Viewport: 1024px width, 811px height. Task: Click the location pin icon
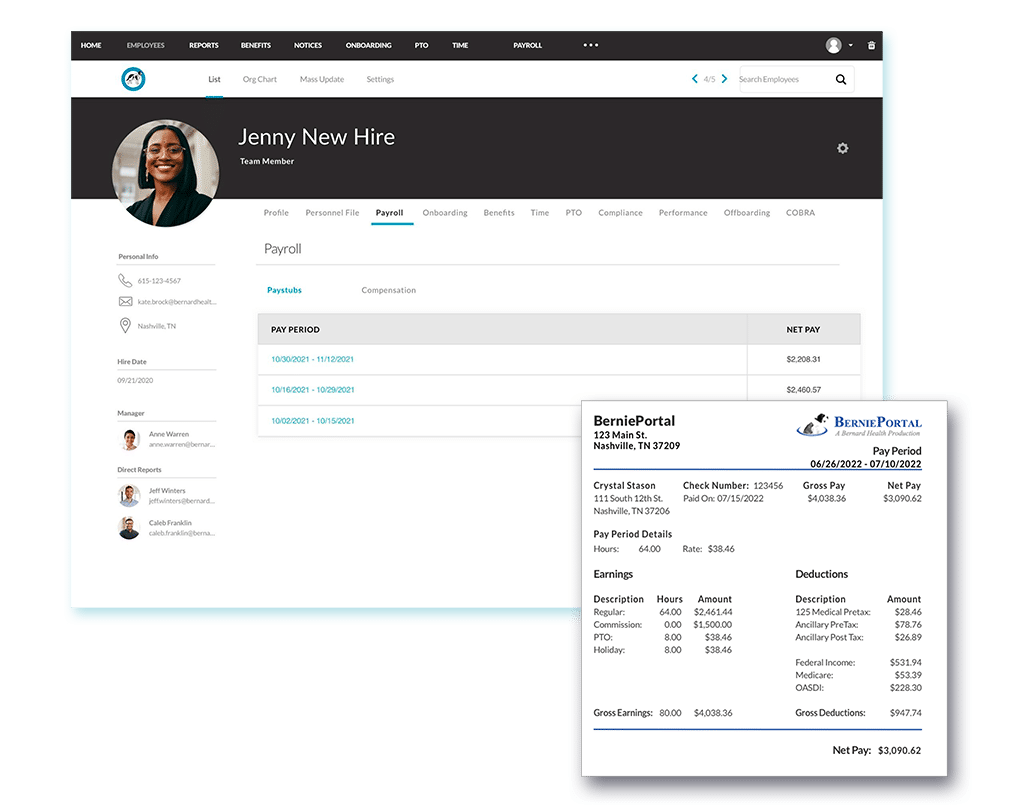(125, 326)
